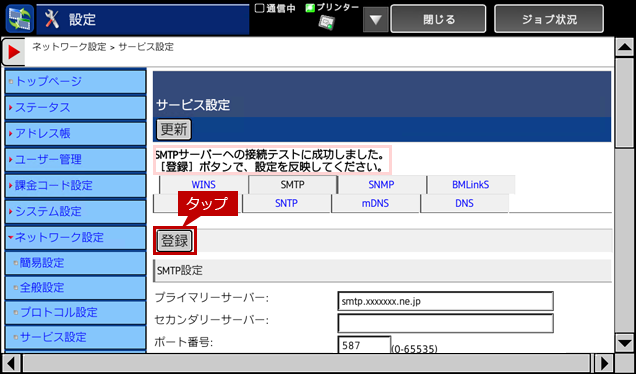Open サービス設定 submenu item
This screenshot has width=636, height=374.
pos(75,337)
